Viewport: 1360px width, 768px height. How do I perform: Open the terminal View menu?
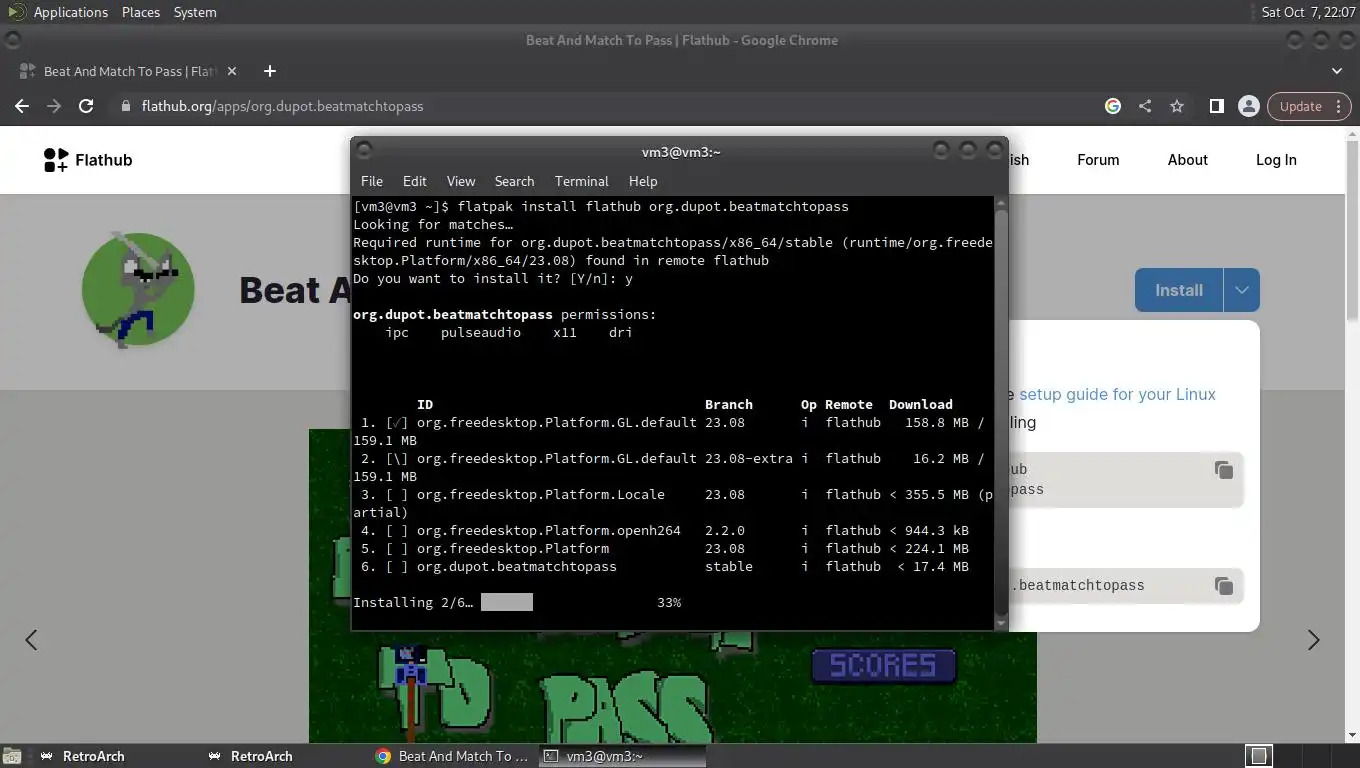(461, 181)
